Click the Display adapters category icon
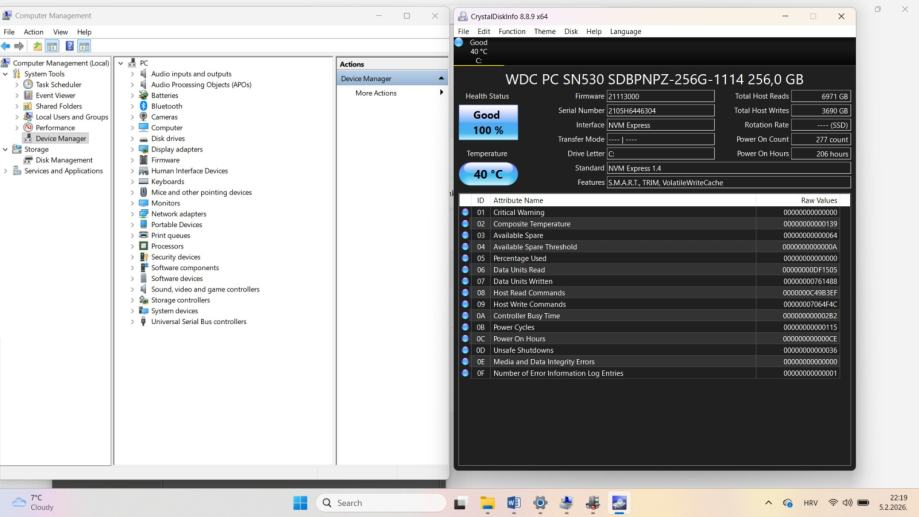The width and height of the screenshot is (919, 517). pos(144,149)
